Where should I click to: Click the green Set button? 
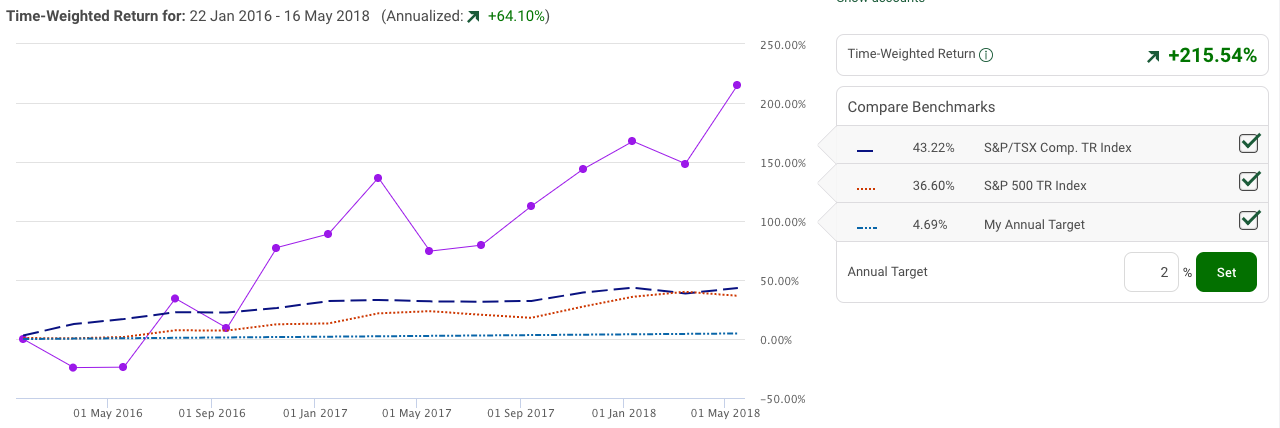(1226, 272)
